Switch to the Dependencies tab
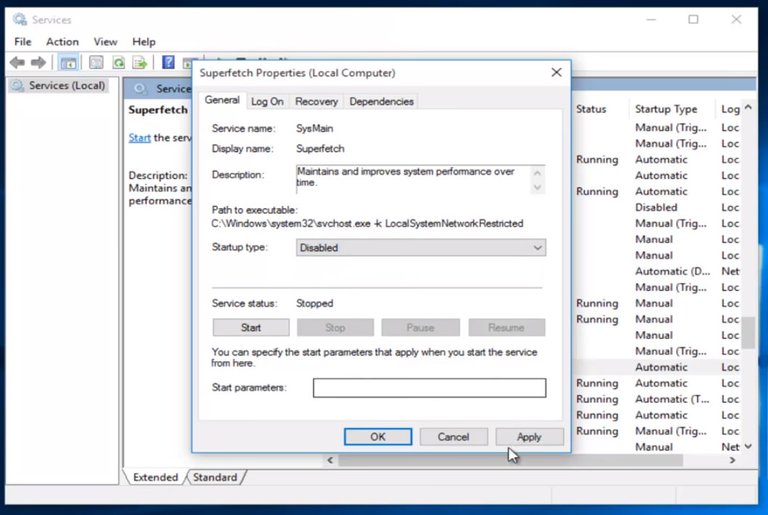This screenshot has width=768, height=515. pyautogui.click(x=381, y=101)
